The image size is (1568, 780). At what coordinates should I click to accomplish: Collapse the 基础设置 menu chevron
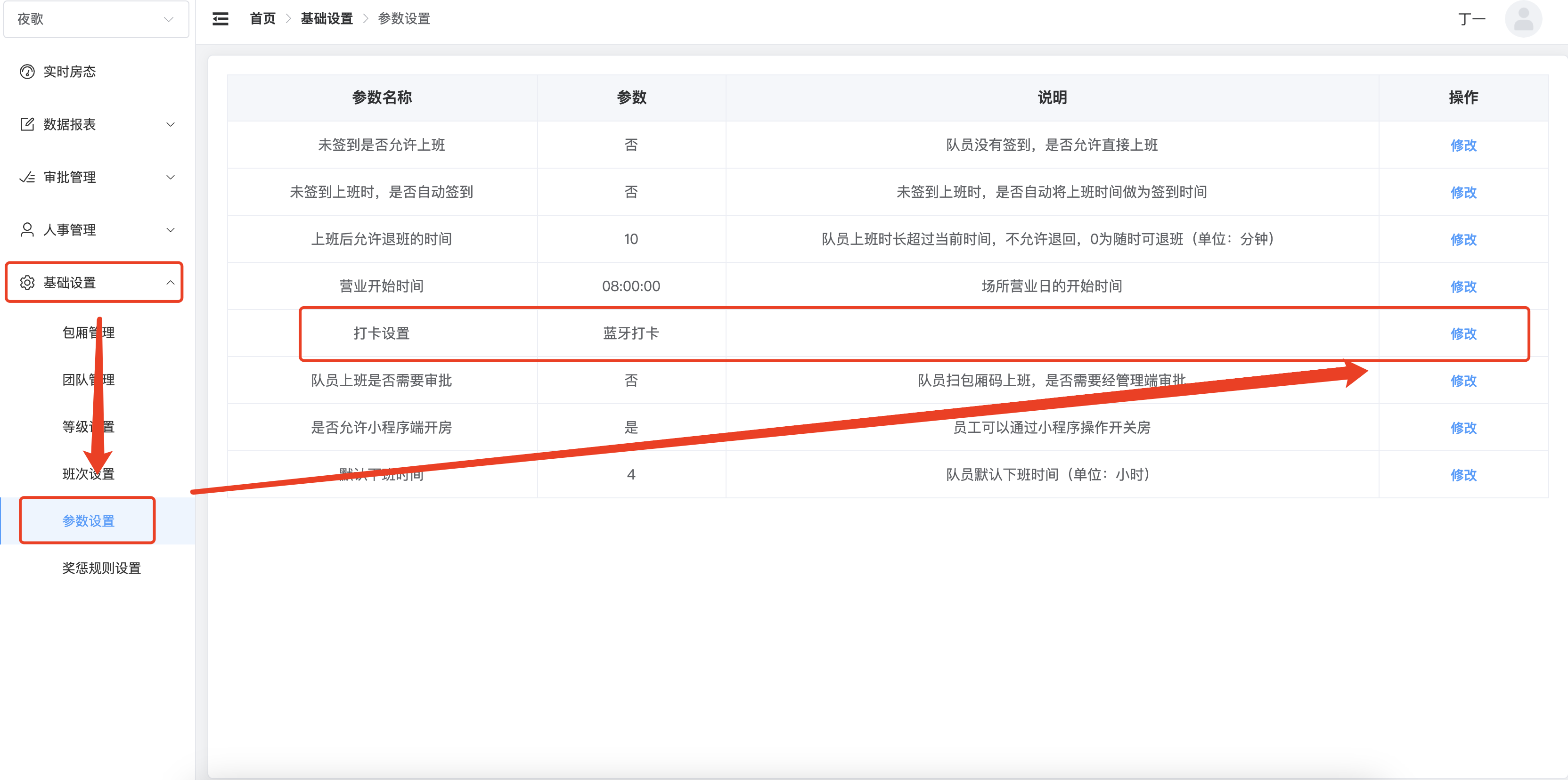click(x=171, y=282)
